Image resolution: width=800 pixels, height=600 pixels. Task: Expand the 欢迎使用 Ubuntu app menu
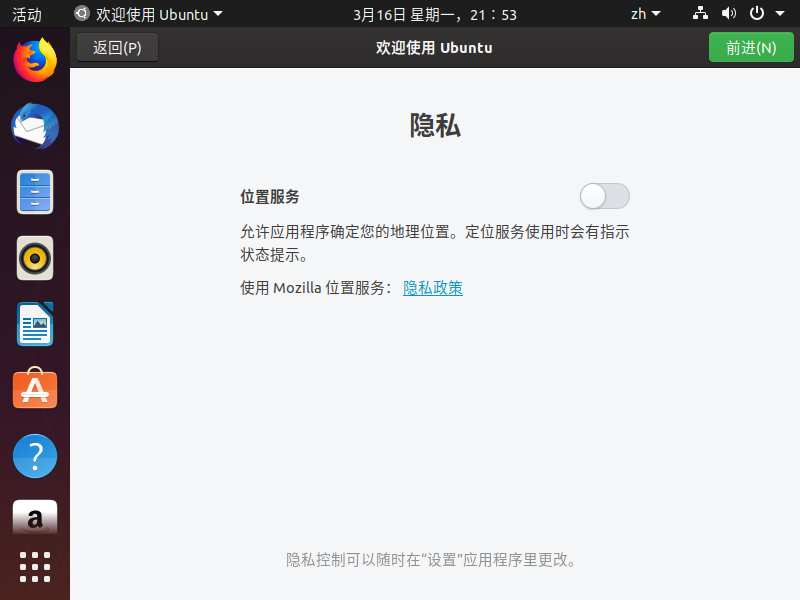(148, 14)
